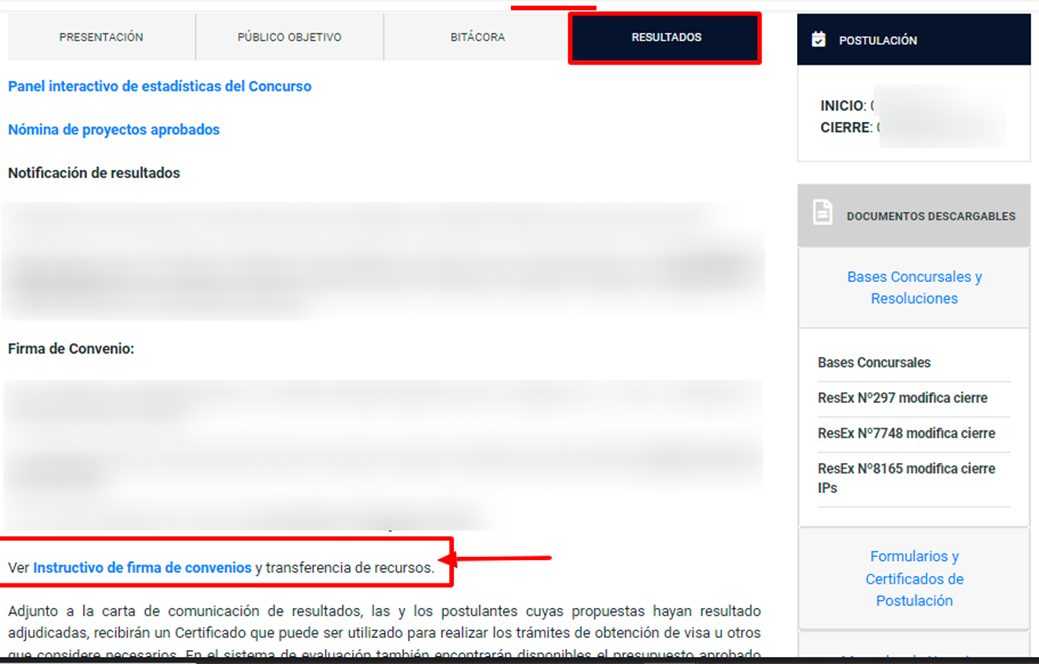The height and width of the screenshot is (664, 1039).
Task: Click the Documentos Descargables file icon
Action: pyautogui.click(x=822, y=213)
